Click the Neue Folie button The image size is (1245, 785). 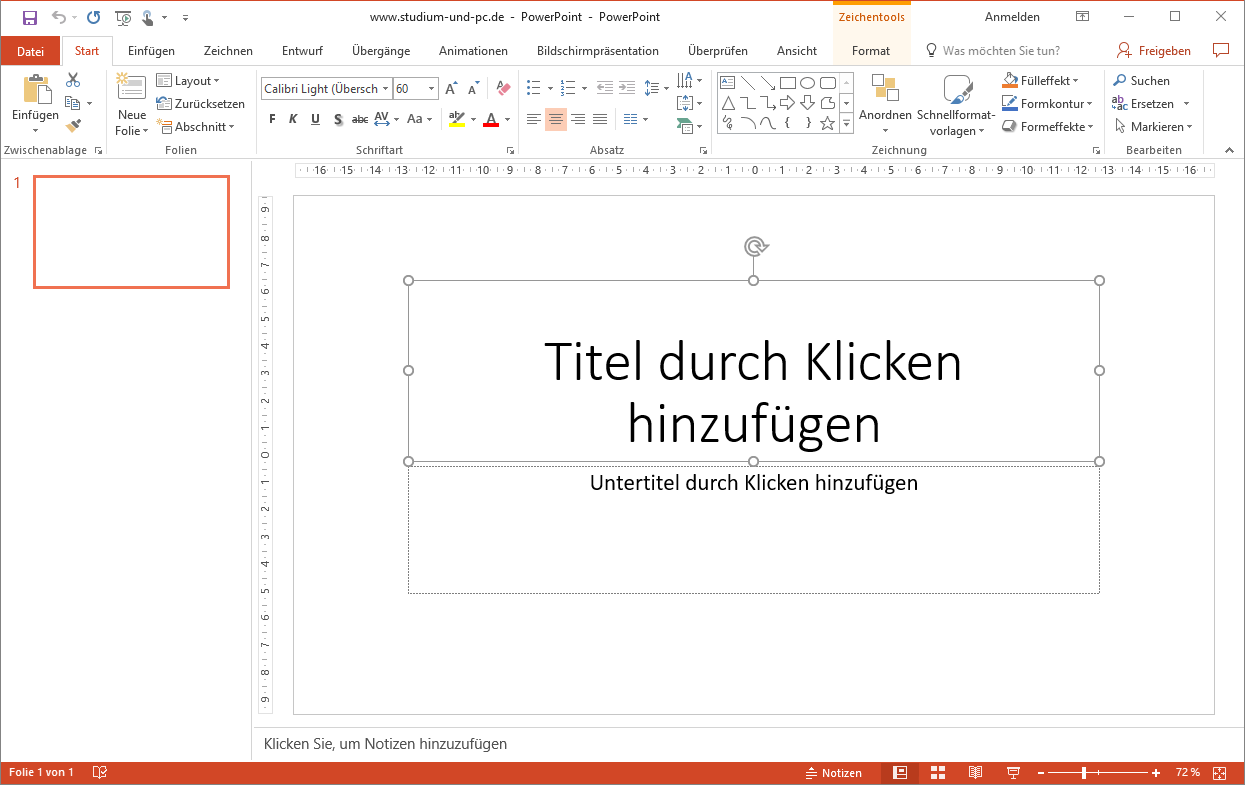(132, 104)
